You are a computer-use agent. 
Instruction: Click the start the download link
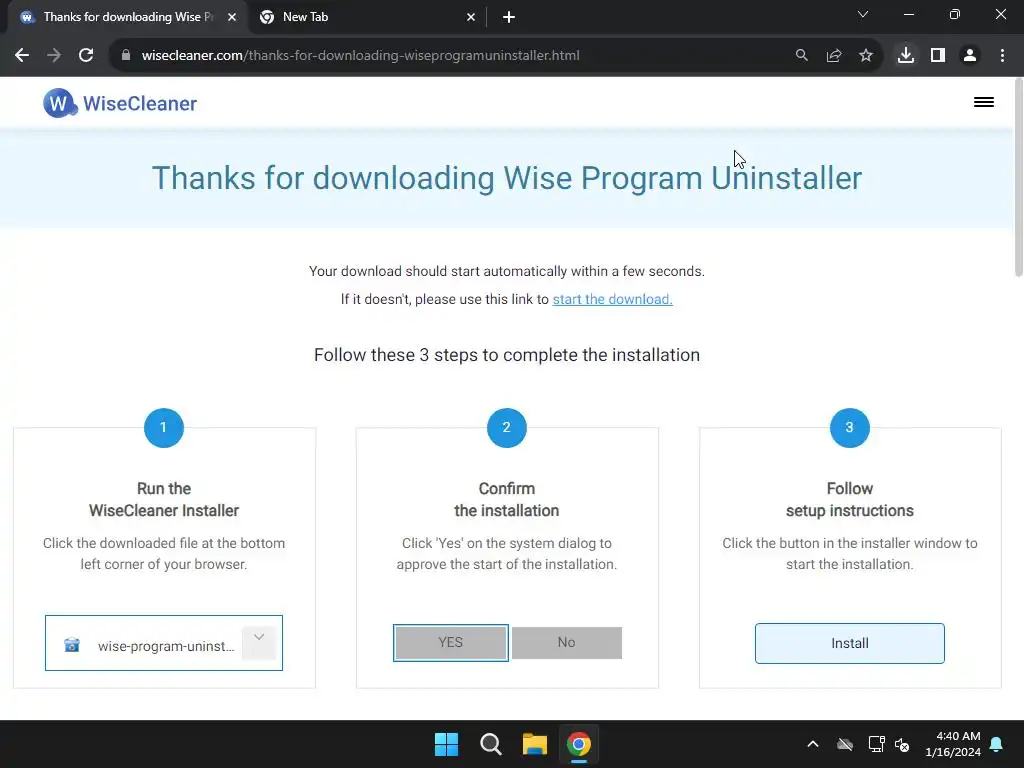point(613,299)
